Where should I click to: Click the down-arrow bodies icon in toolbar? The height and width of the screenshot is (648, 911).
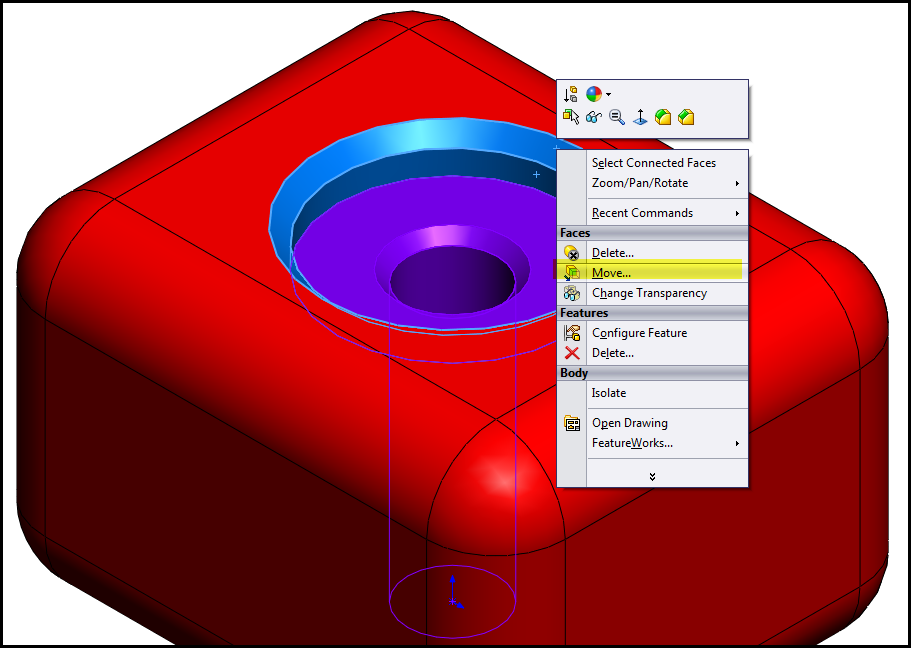pos(571,94)
